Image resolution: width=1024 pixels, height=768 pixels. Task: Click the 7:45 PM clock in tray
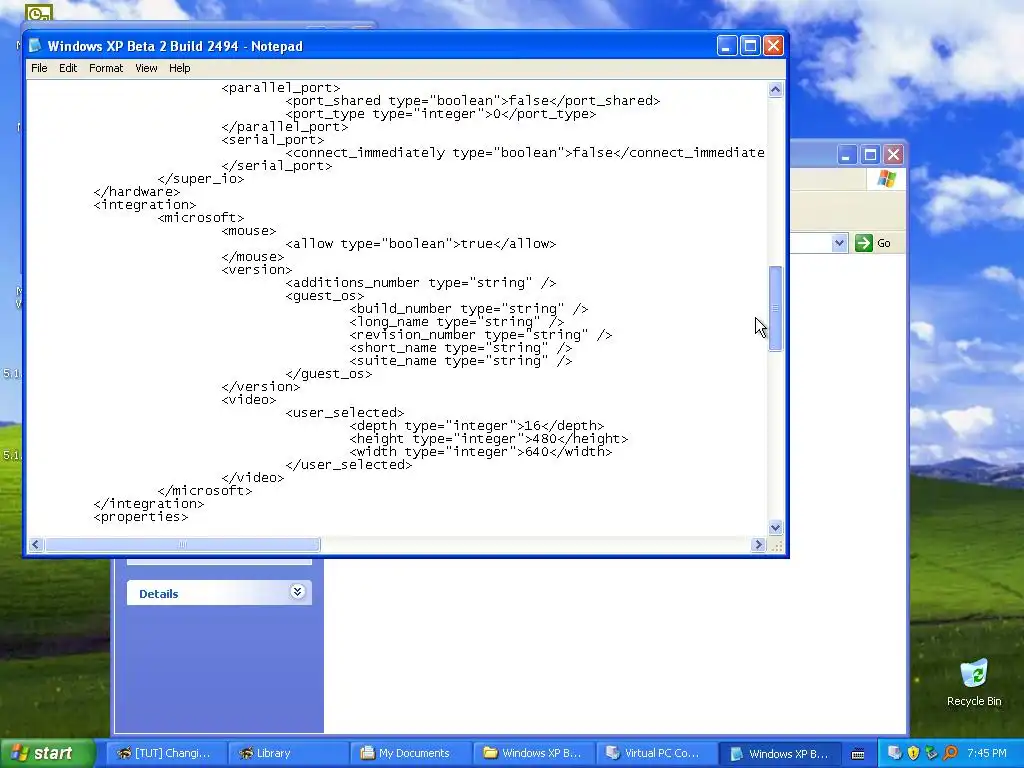pyautogui.click(x=987, y=753)
